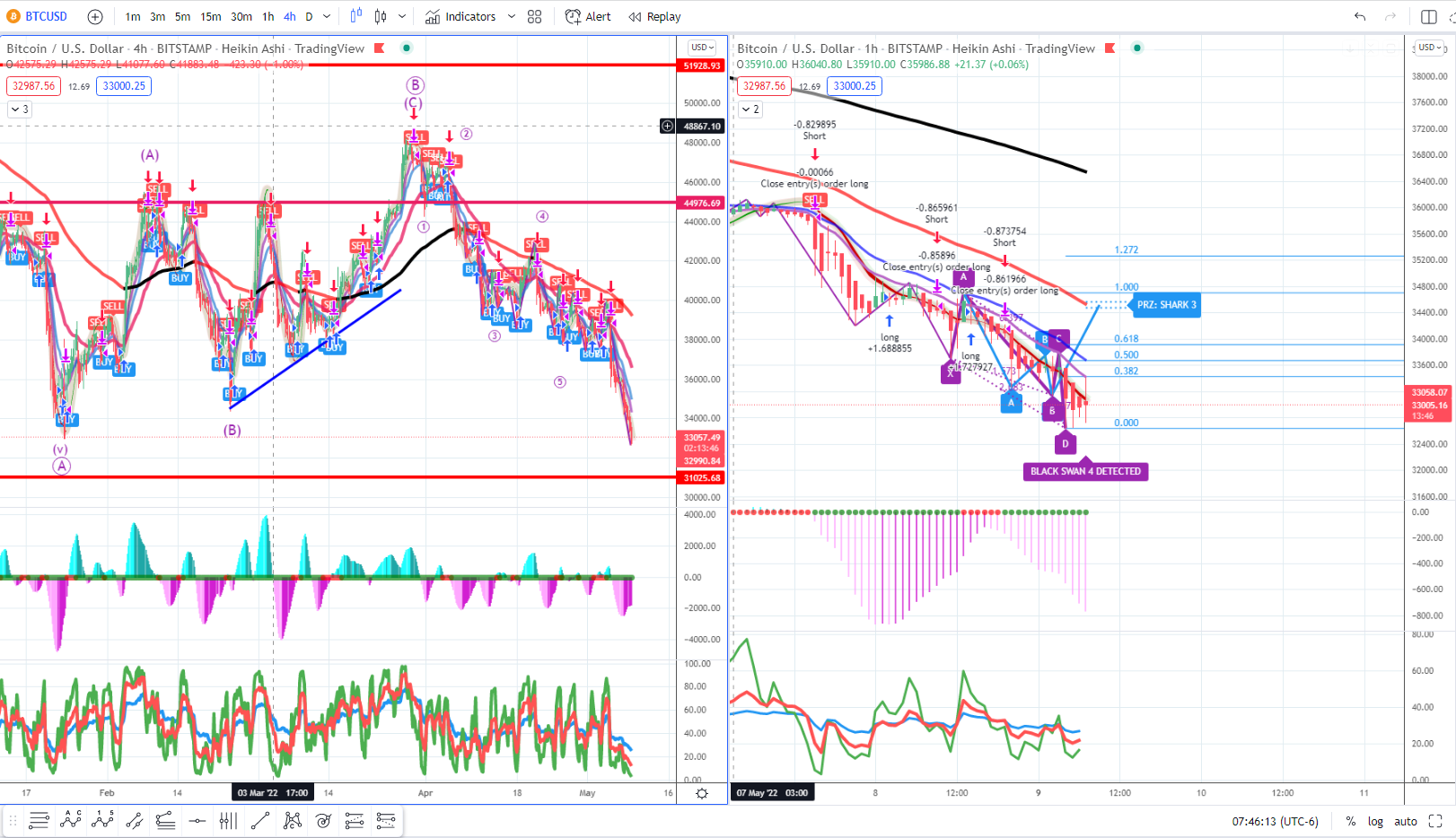Screen dimensions: 1456x838
Task: Toggle percent scale mode
Action: click(x=1351, y=821)
